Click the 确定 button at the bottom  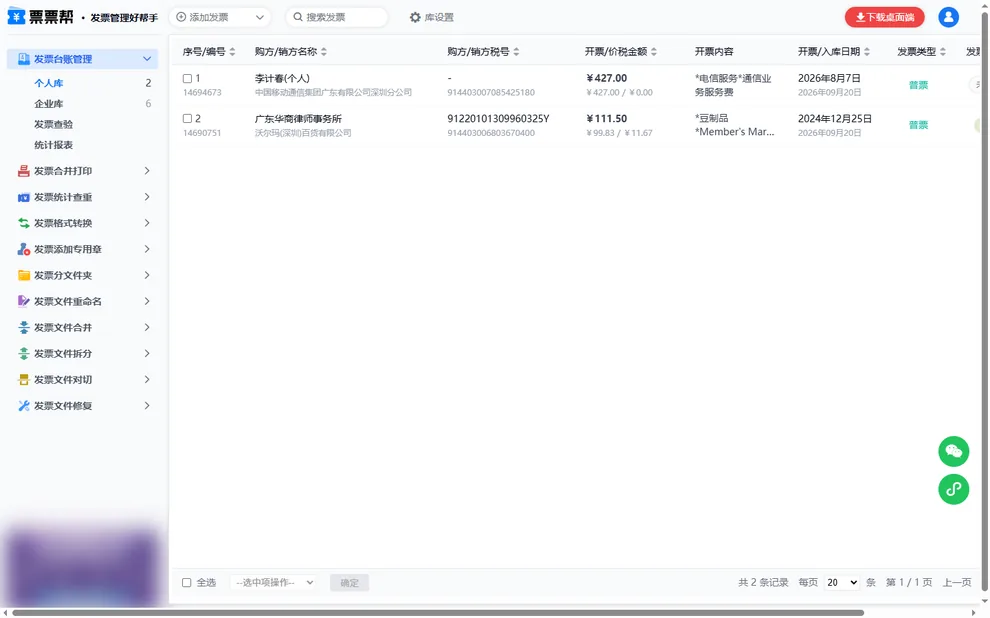349,583
